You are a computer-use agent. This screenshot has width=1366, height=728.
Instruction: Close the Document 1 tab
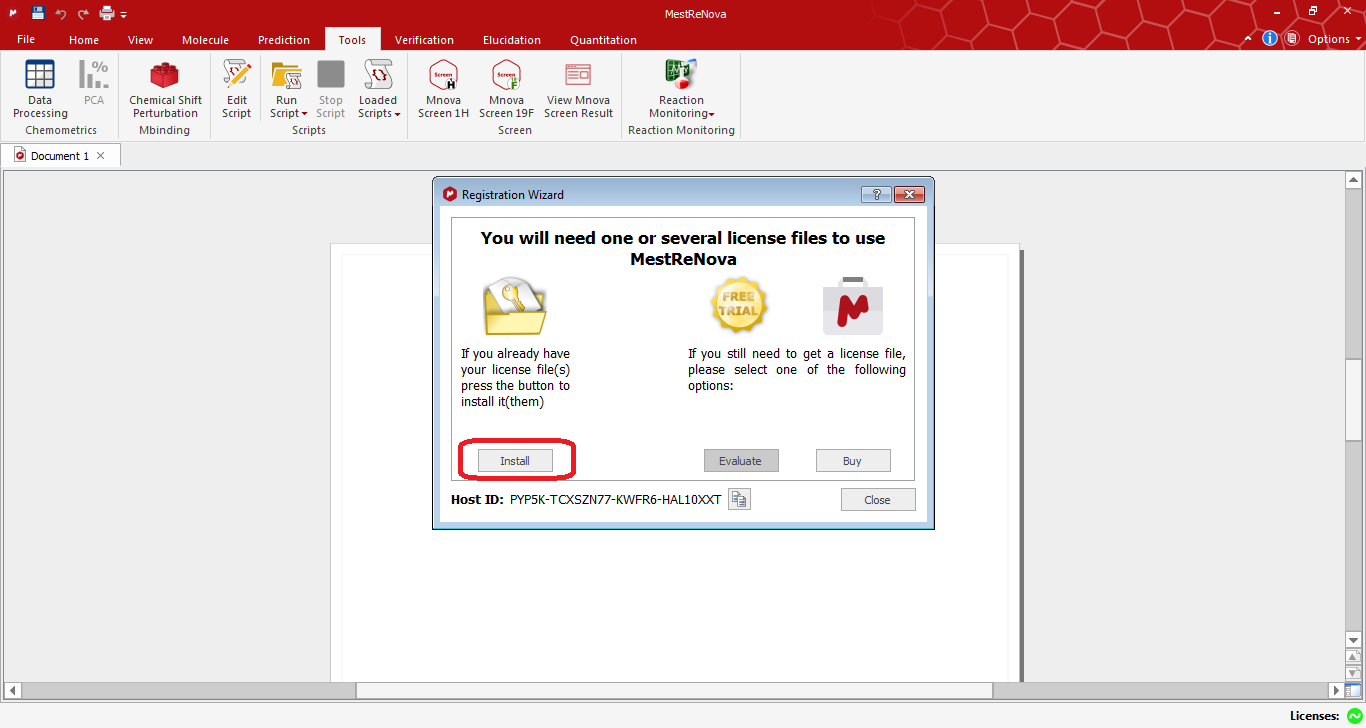click(x=101, y=156)
